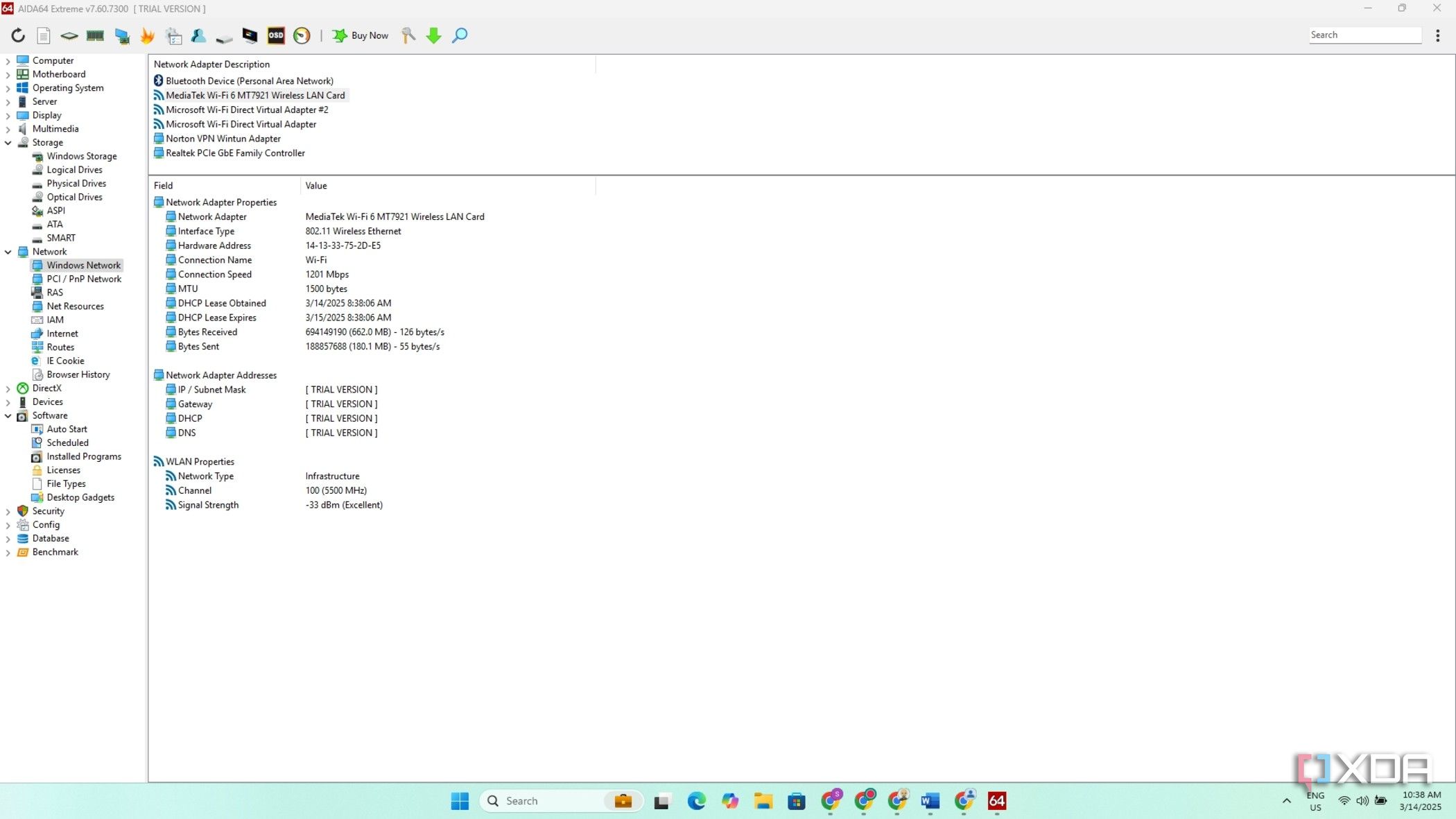
Task: Click the magnifier search toolbar icon
Action: coord(460,35)
